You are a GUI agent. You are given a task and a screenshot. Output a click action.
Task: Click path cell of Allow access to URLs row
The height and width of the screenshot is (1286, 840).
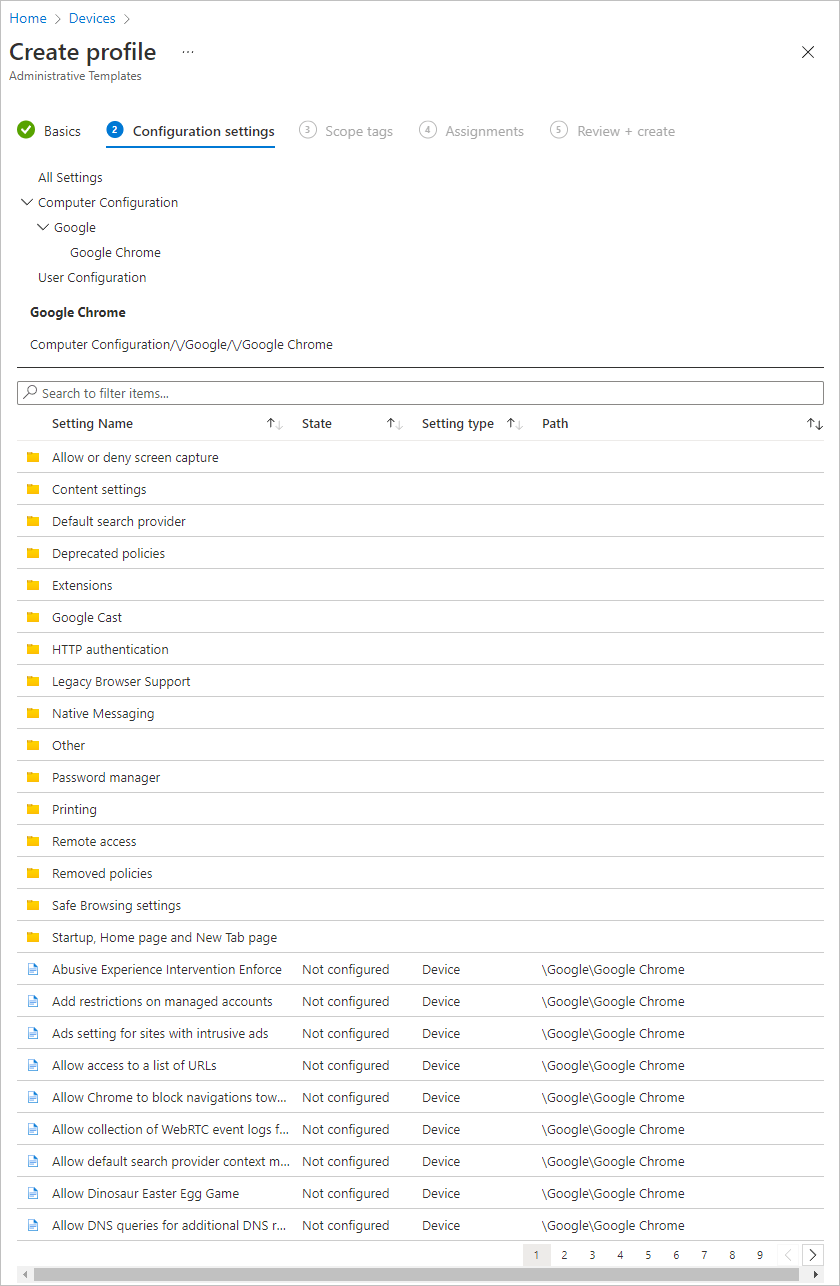[613, 1065]
